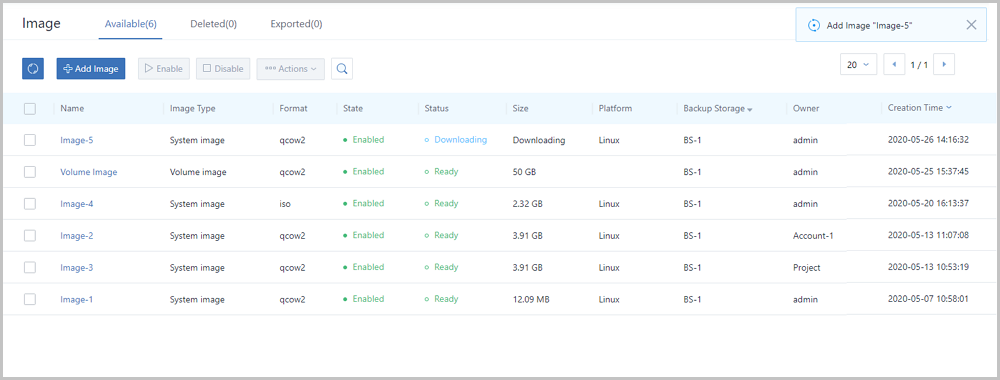Check the Image-2 row checkbox
This screenshot has height=380, width=1000.
[30, 235]
